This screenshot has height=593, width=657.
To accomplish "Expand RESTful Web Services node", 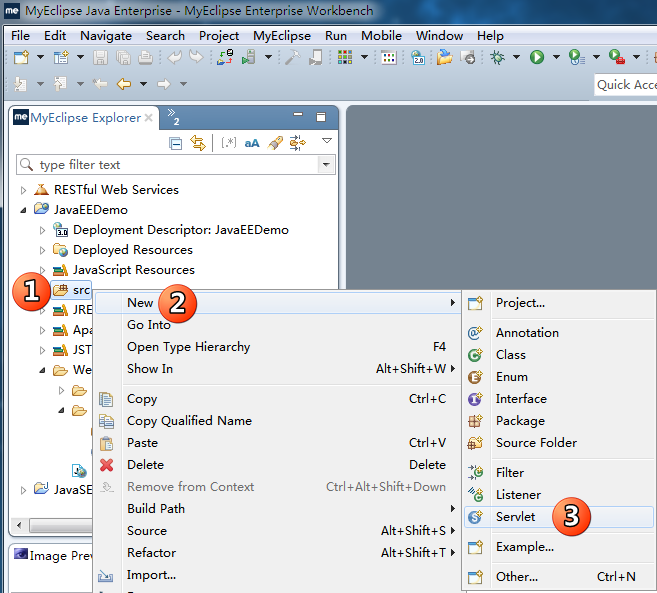I will 23,190.
